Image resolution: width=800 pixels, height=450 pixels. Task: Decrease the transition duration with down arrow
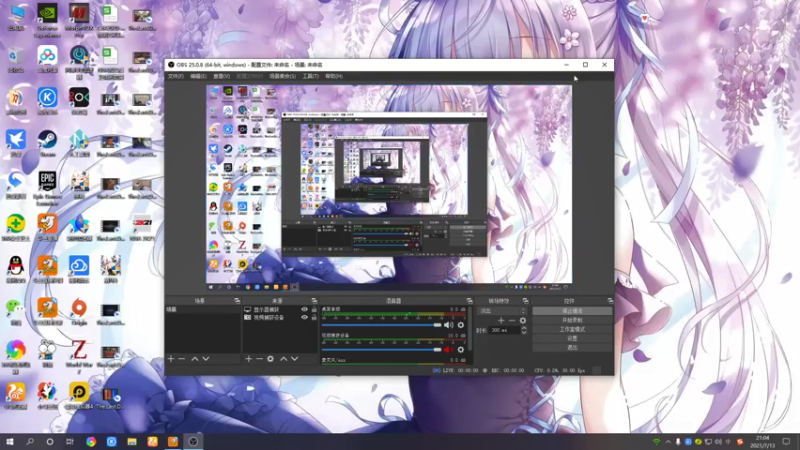coord(523,333)
